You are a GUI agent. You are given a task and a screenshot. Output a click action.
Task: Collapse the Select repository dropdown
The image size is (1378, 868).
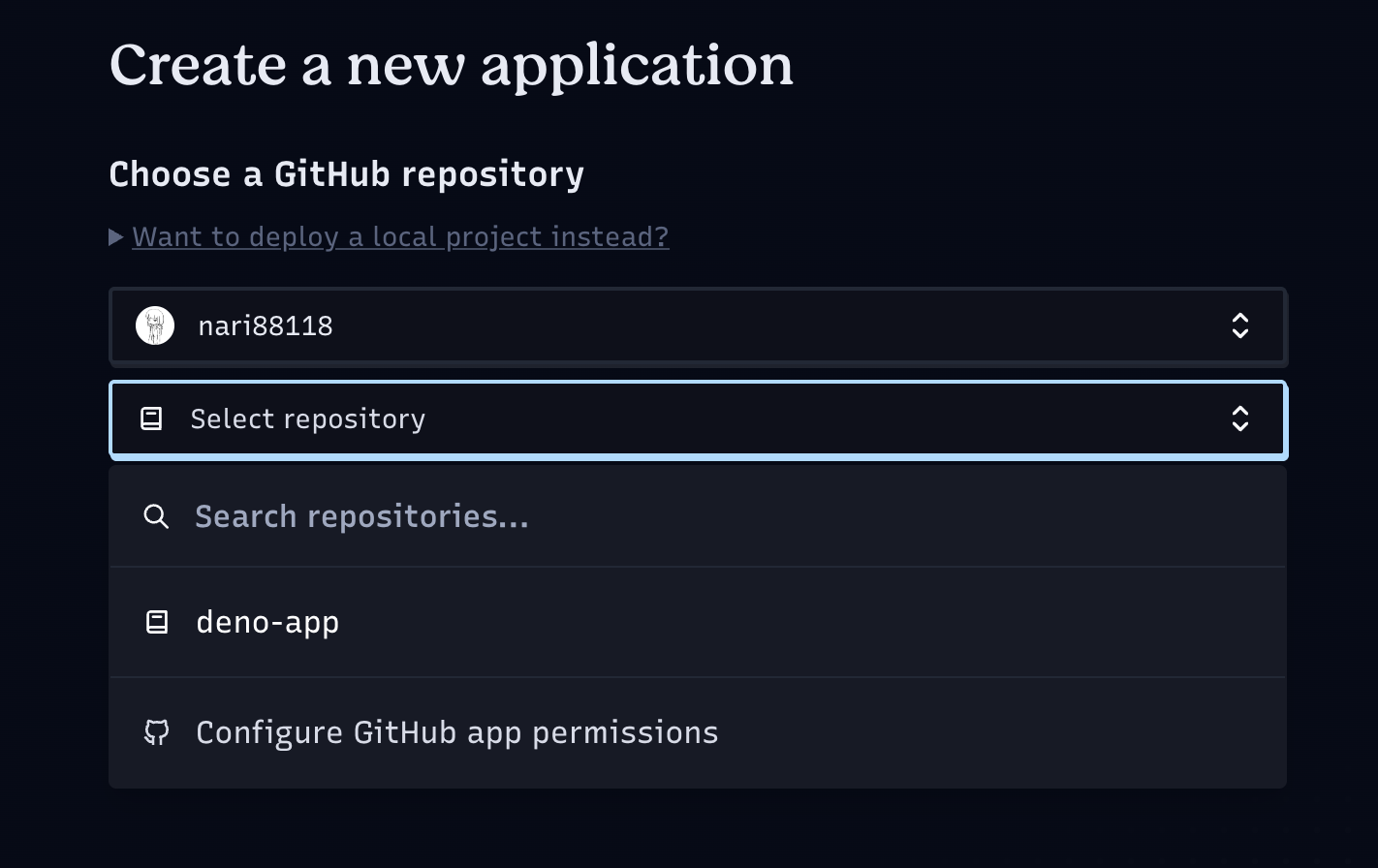698,419
